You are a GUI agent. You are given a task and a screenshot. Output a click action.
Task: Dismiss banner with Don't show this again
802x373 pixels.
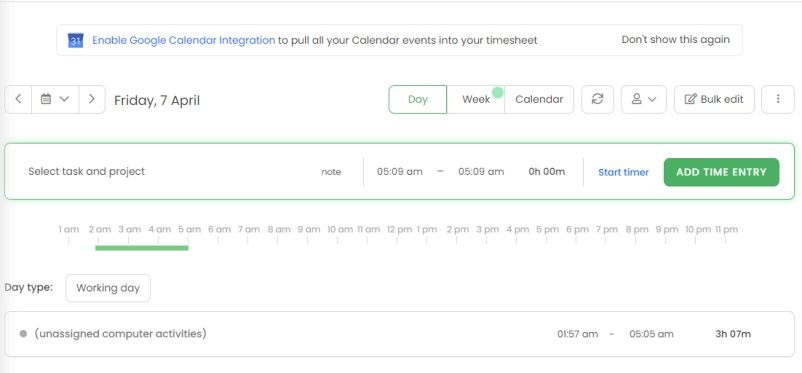[676, 39]
